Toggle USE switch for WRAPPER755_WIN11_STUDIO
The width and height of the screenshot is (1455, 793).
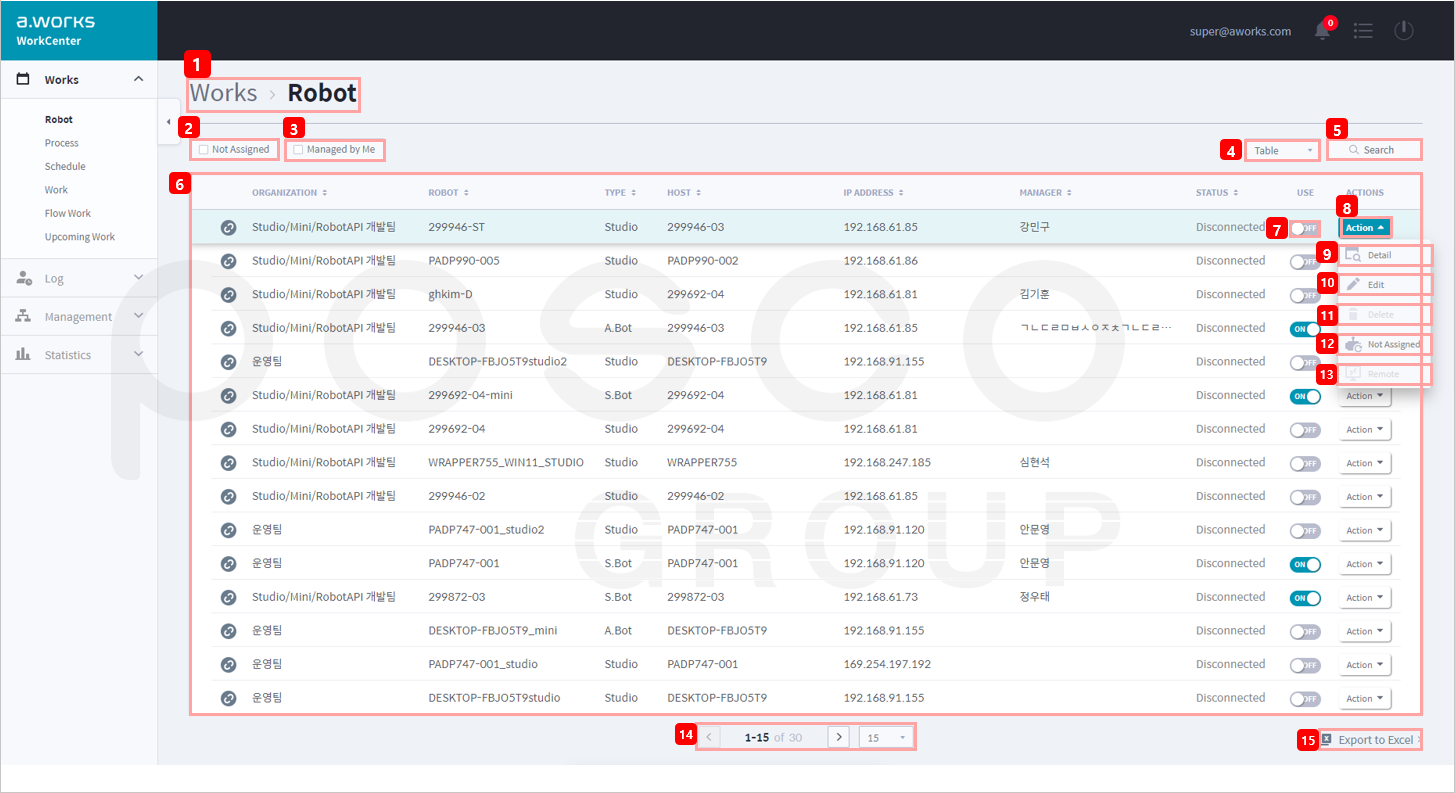1305,464
